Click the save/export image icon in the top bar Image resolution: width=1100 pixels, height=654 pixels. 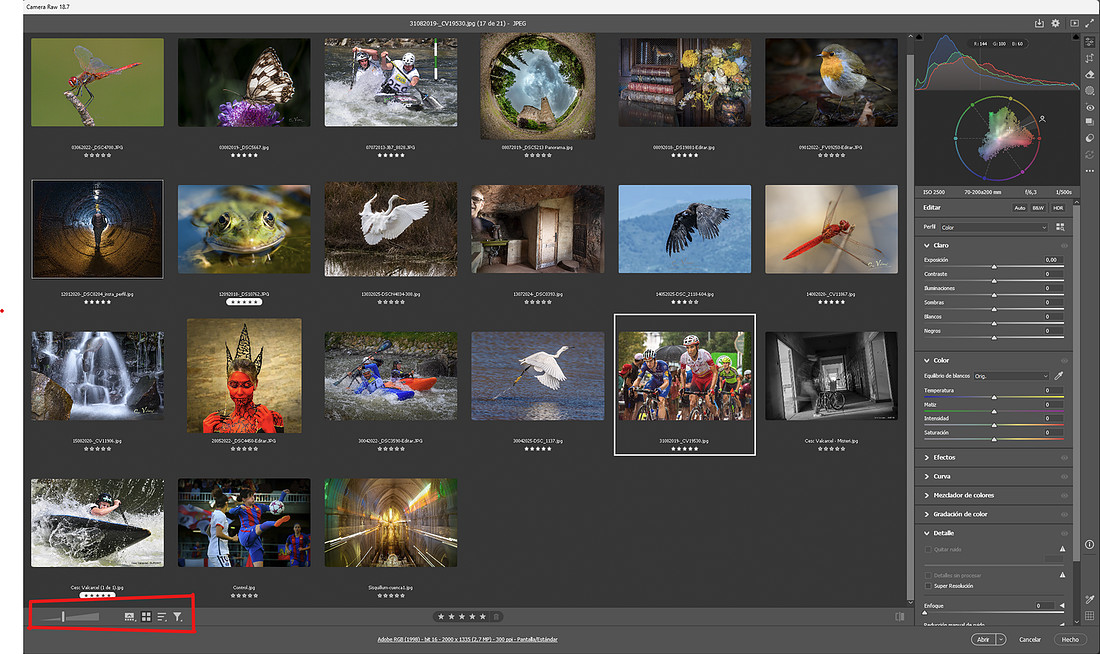pos(1039,23)
